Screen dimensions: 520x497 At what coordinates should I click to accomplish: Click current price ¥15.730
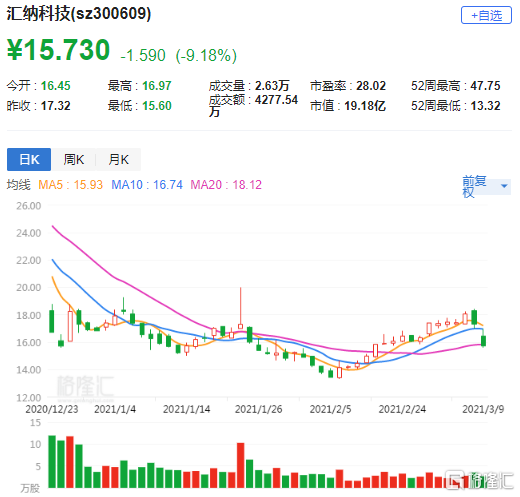(x=58, y=50)
